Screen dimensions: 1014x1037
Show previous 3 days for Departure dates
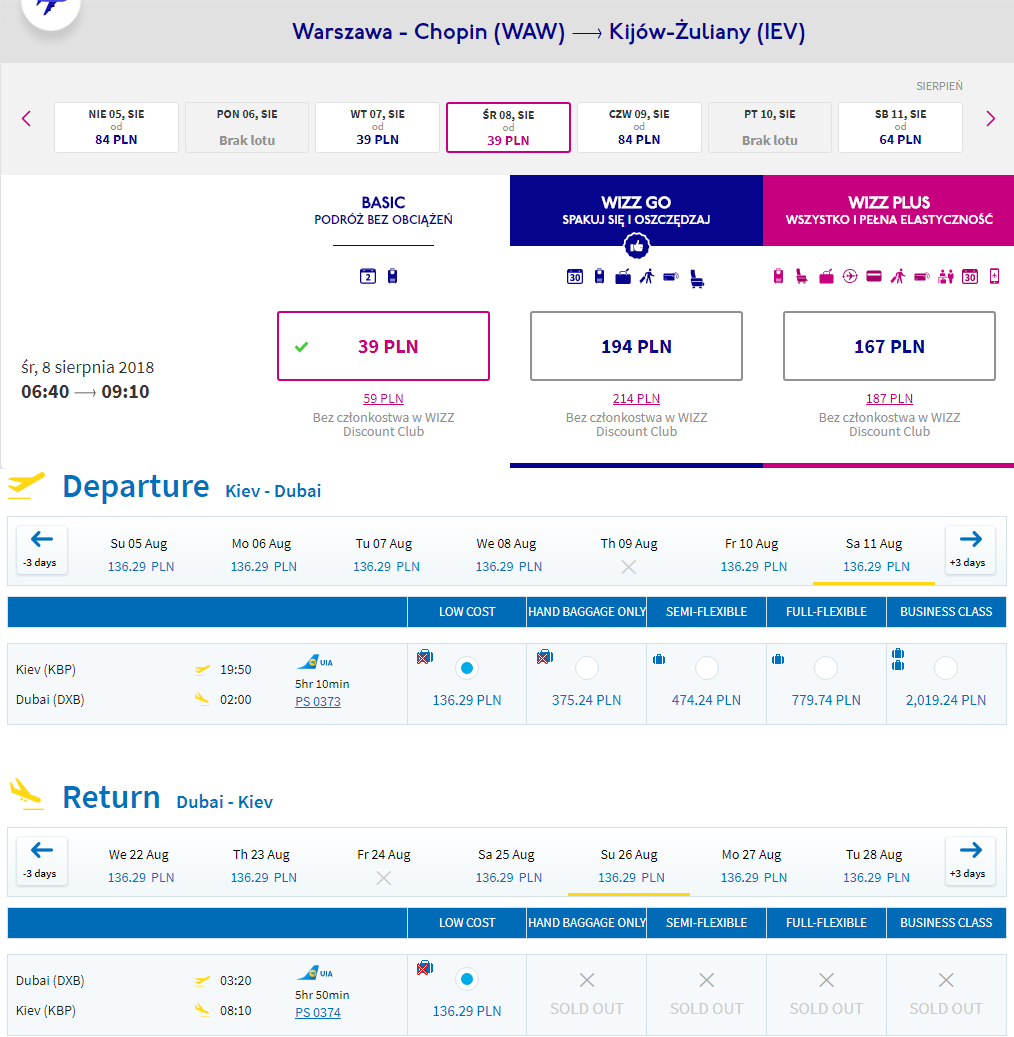(x=42, y=550)
